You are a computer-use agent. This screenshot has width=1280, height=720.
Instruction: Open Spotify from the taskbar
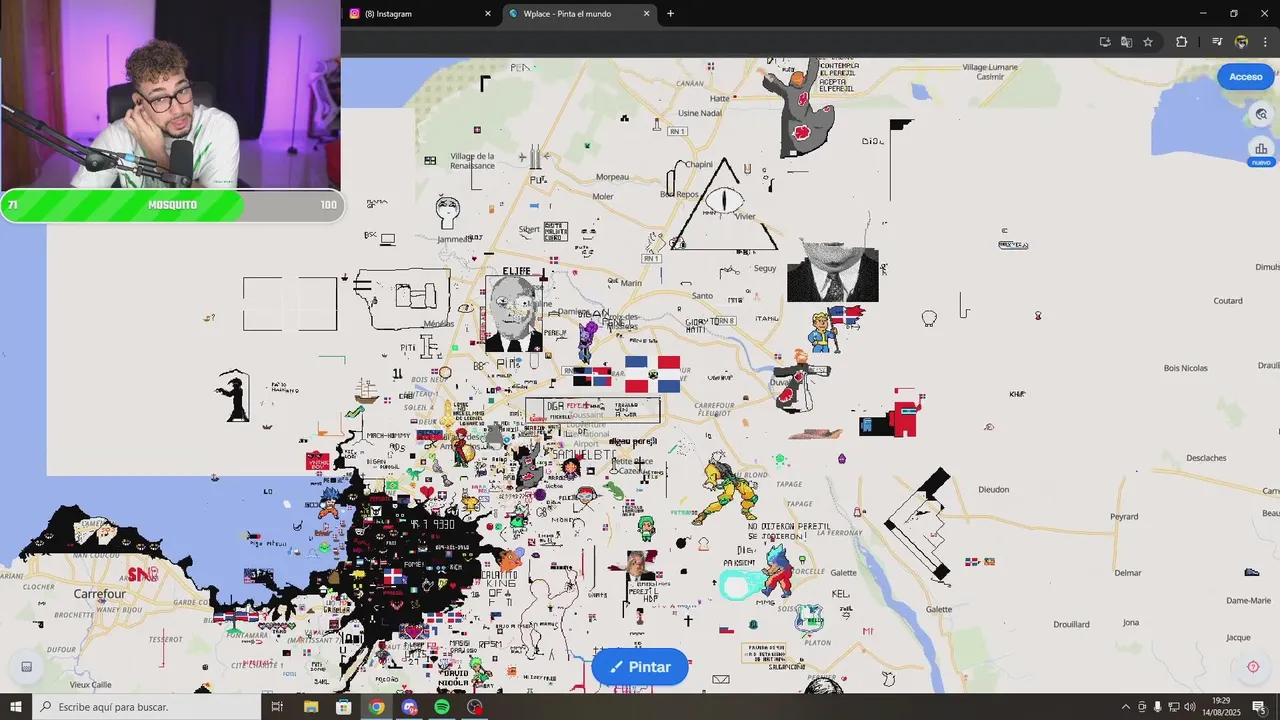pyautogui.click(x=442, y=707)
